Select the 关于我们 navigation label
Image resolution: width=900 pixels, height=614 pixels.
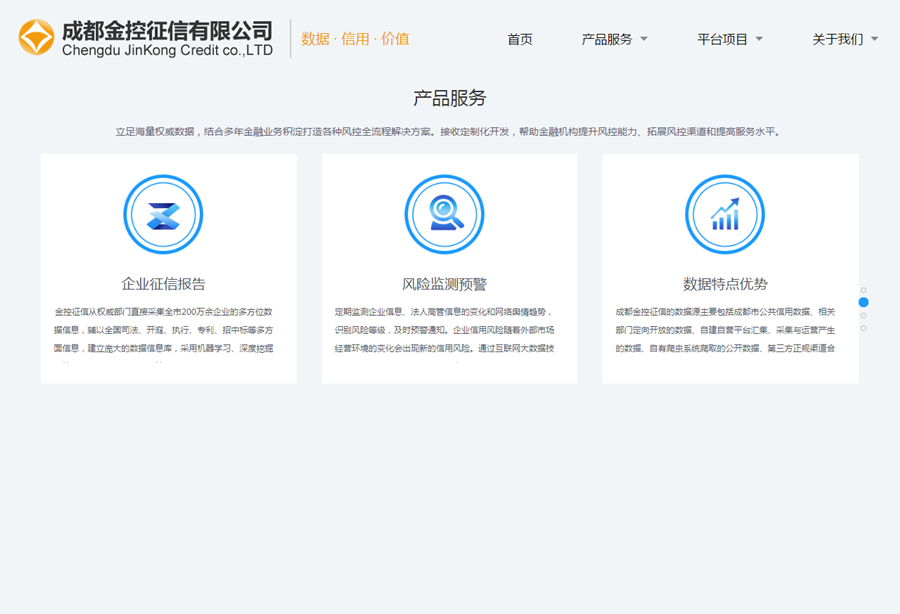coord(837,40)
